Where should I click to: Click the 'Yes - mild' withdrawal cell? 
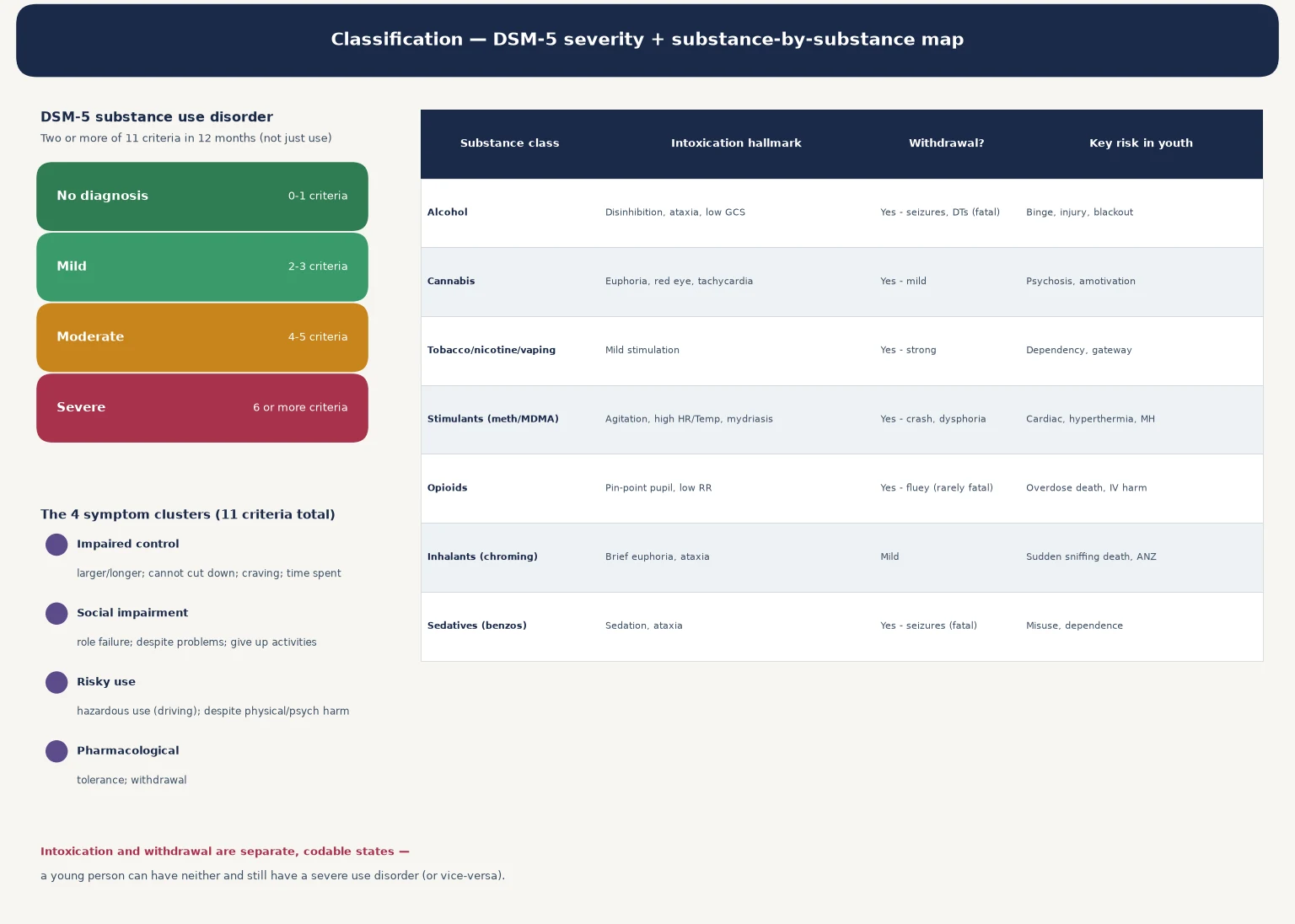pos(903,282)
